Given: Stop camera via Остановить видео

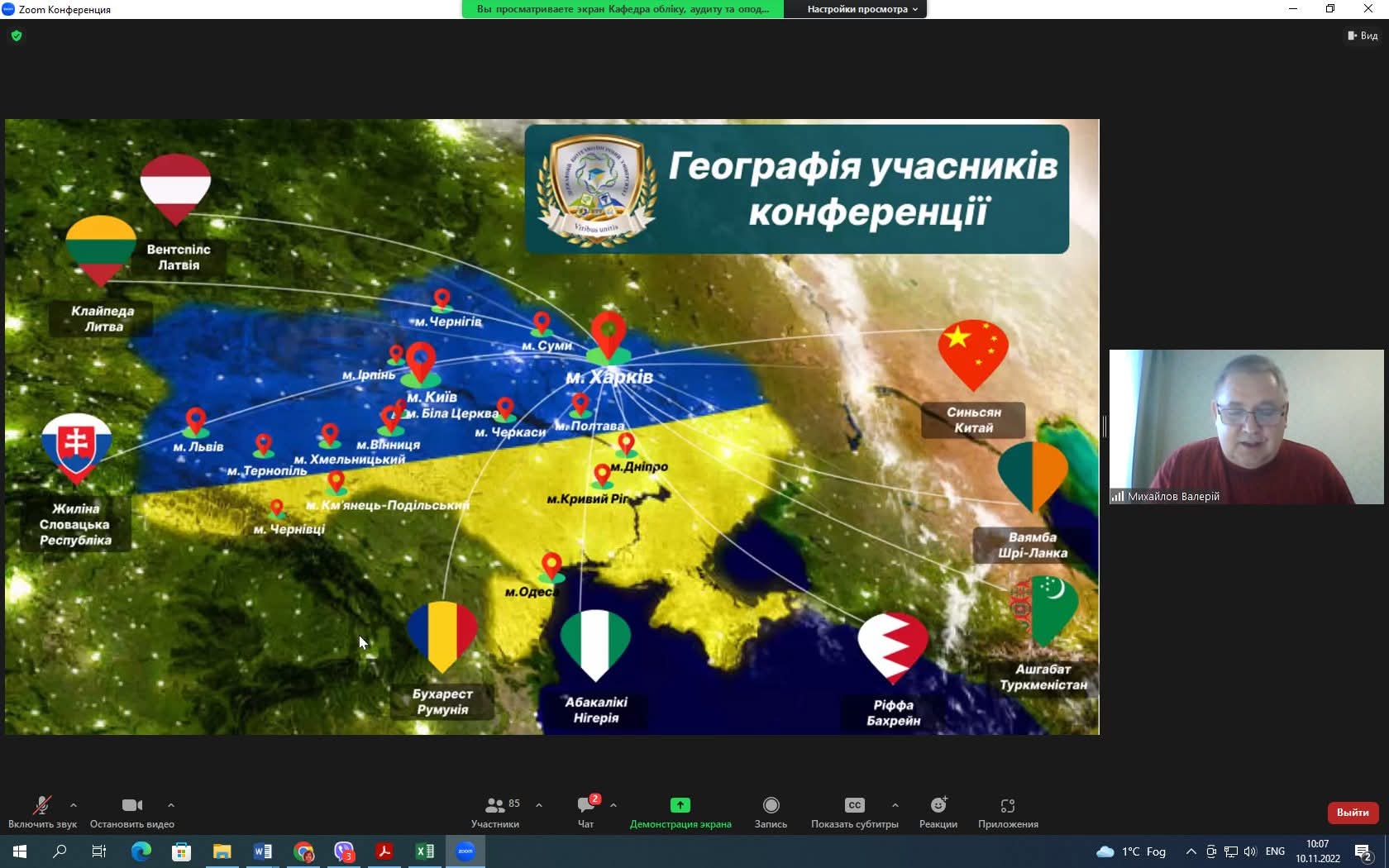Looking at the screenshot, I should [x=131, y=805].
